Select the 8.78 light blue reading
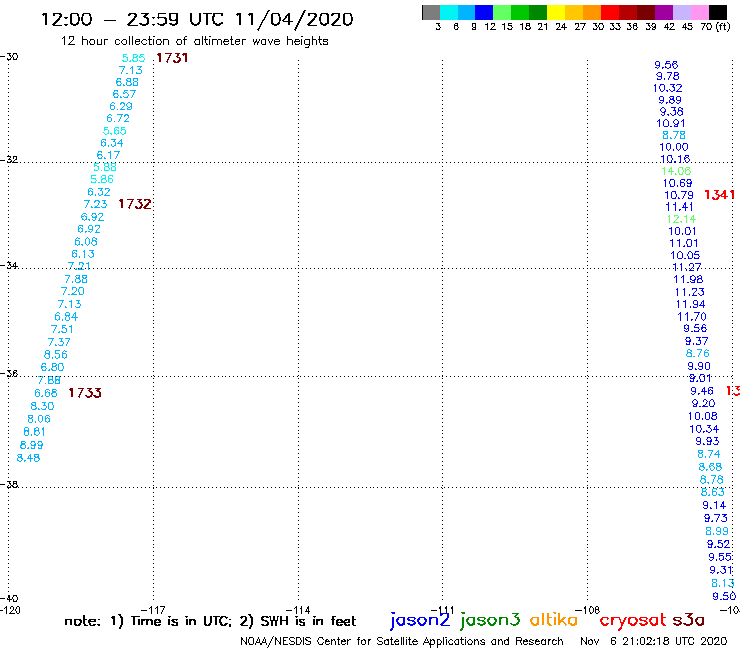 point(674,135)
